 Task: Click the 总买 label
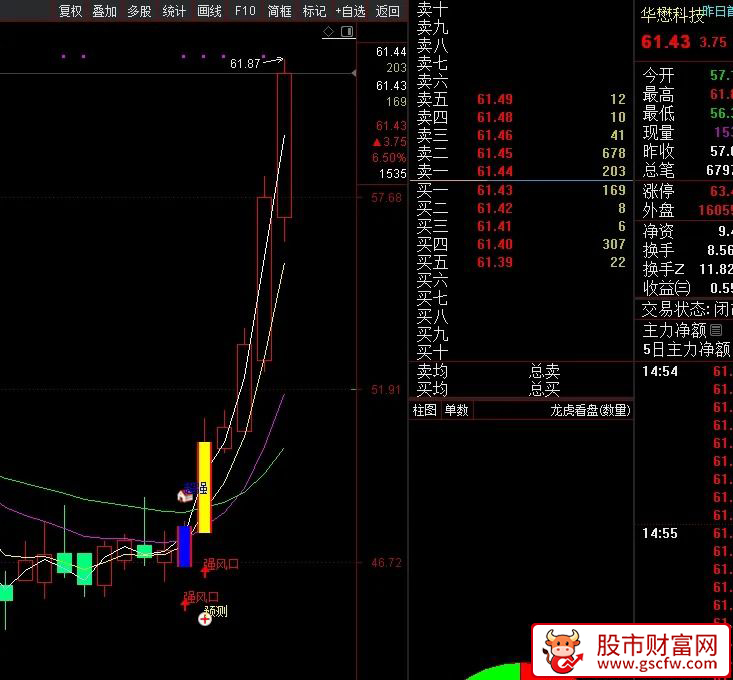(x=545, y=389)
